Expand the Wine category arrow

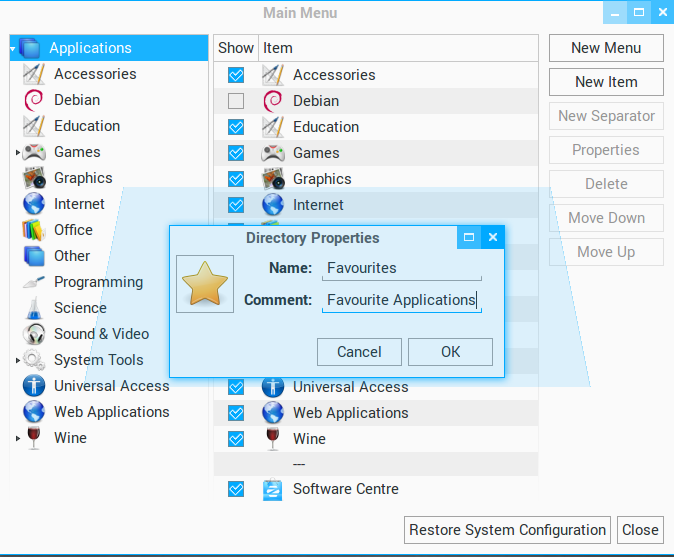17,439
